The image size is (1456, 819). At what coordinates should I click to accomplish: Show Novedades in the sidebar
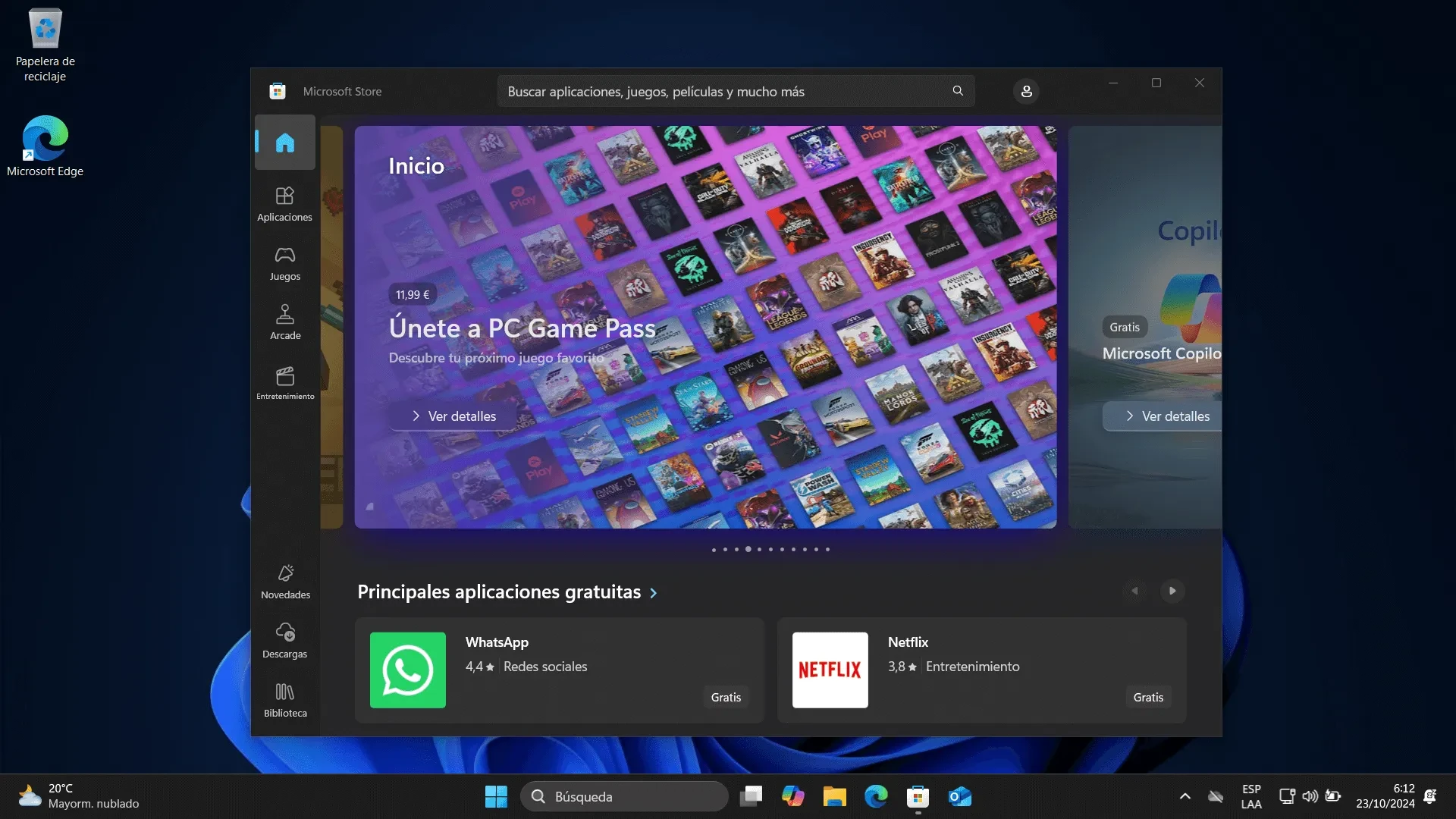point(285,582)
